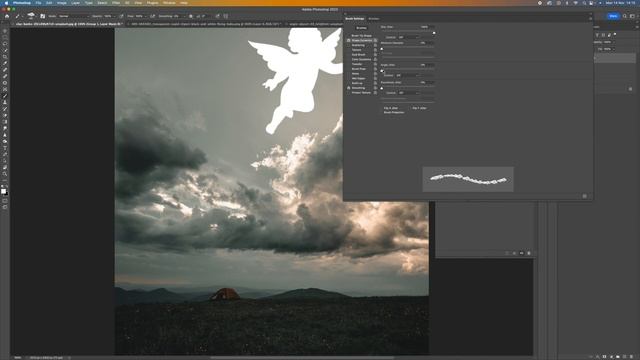
Task: Enable the Dual Brush checkbox
Action: [x=349, y=54]
